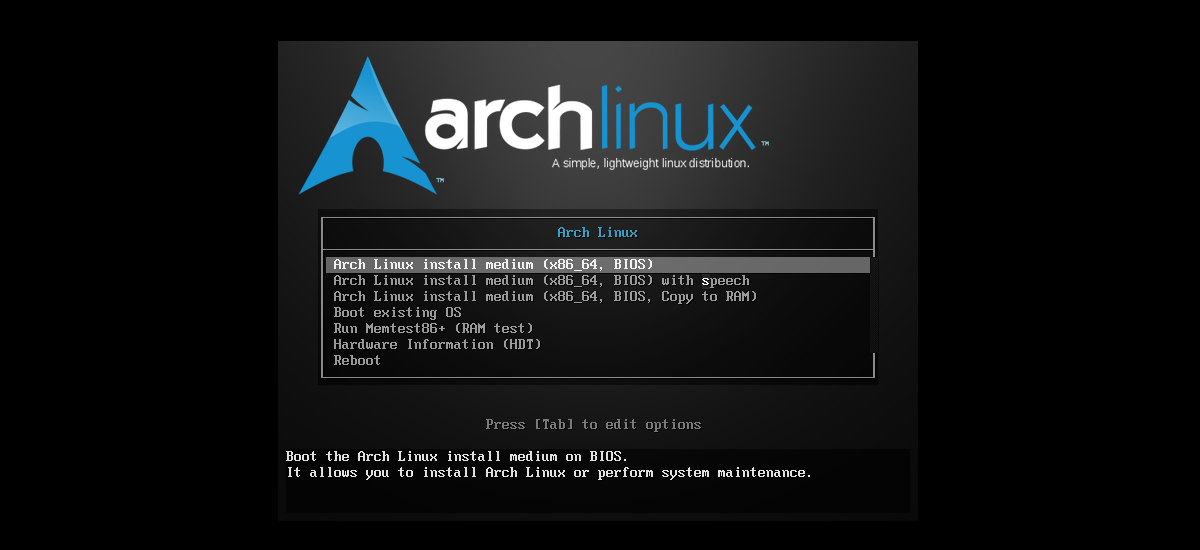Select Arch Linux install medium (x86_64, BIOS) entry

598,265
